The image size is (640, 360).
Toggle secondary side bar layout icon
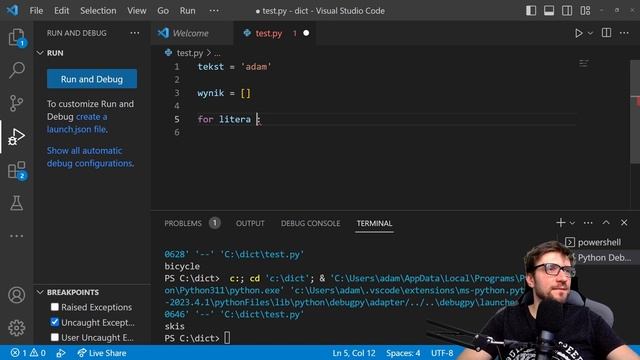pyautogui.click(x=567, y=11)
